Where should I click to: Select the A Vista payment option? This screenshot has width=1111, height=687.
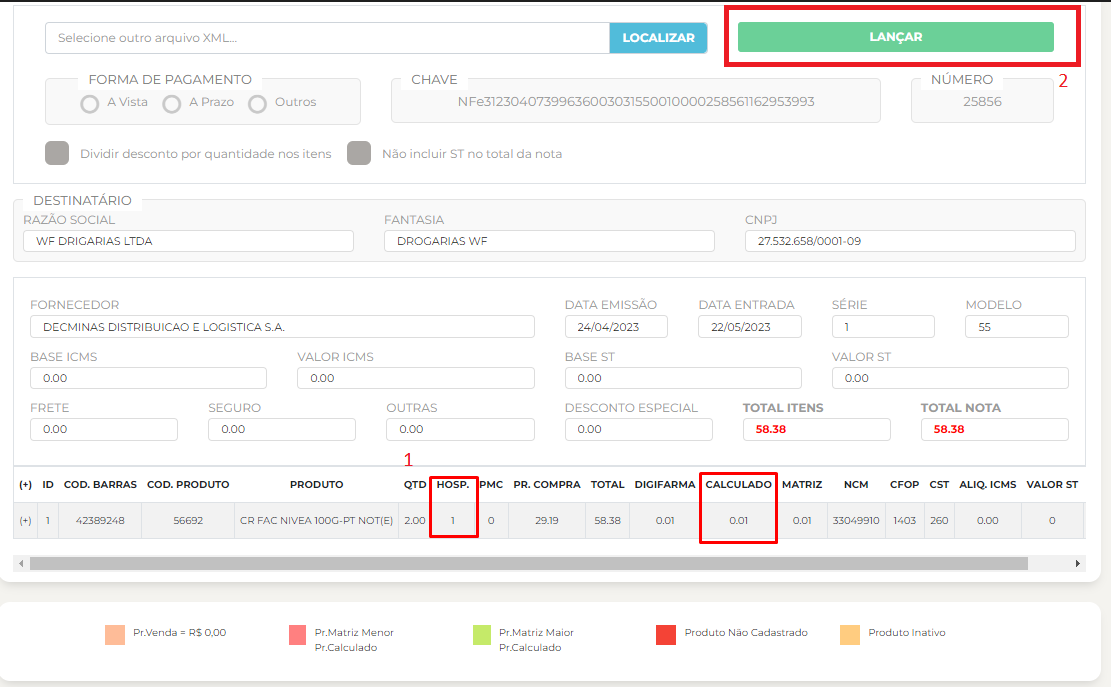click(90, 104)
